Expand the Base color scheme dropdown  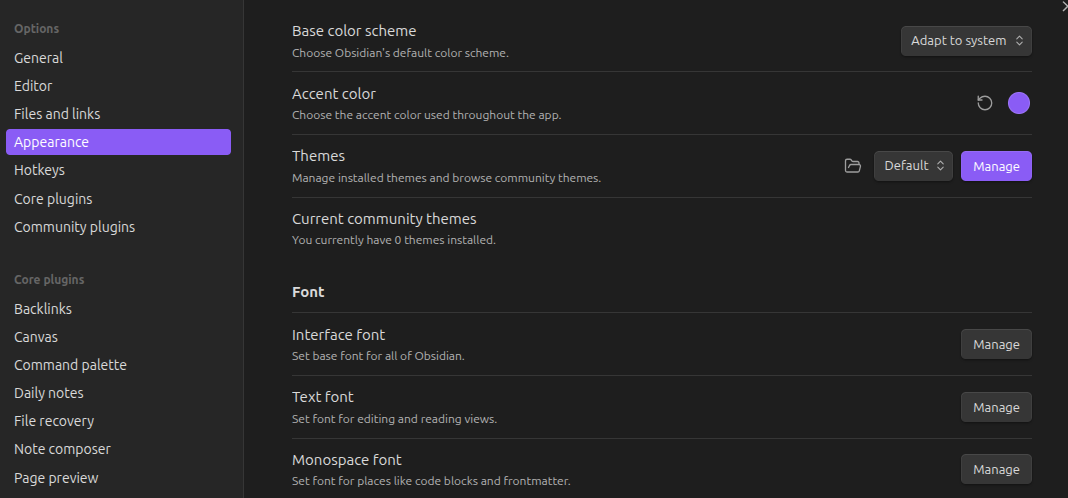966,41
